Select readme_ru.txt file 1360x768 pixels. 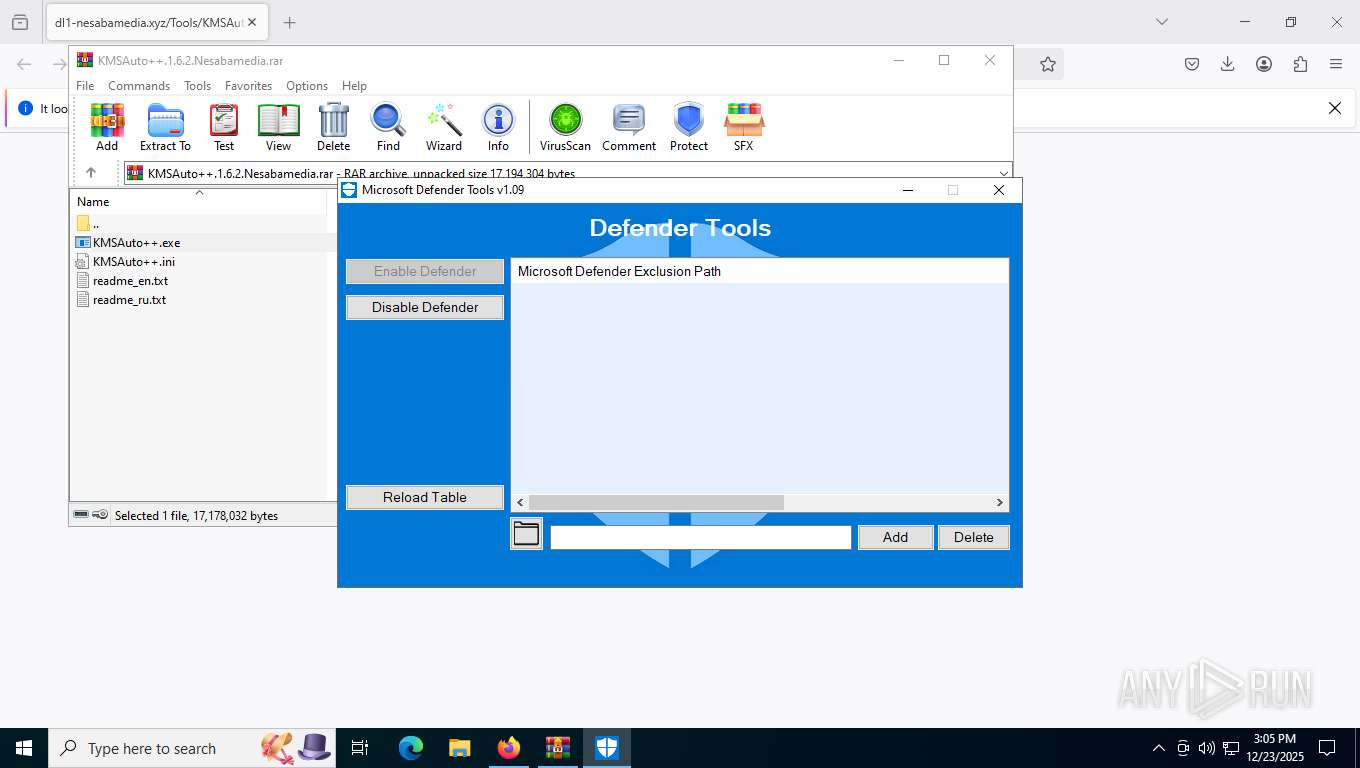tap(130, 300)
